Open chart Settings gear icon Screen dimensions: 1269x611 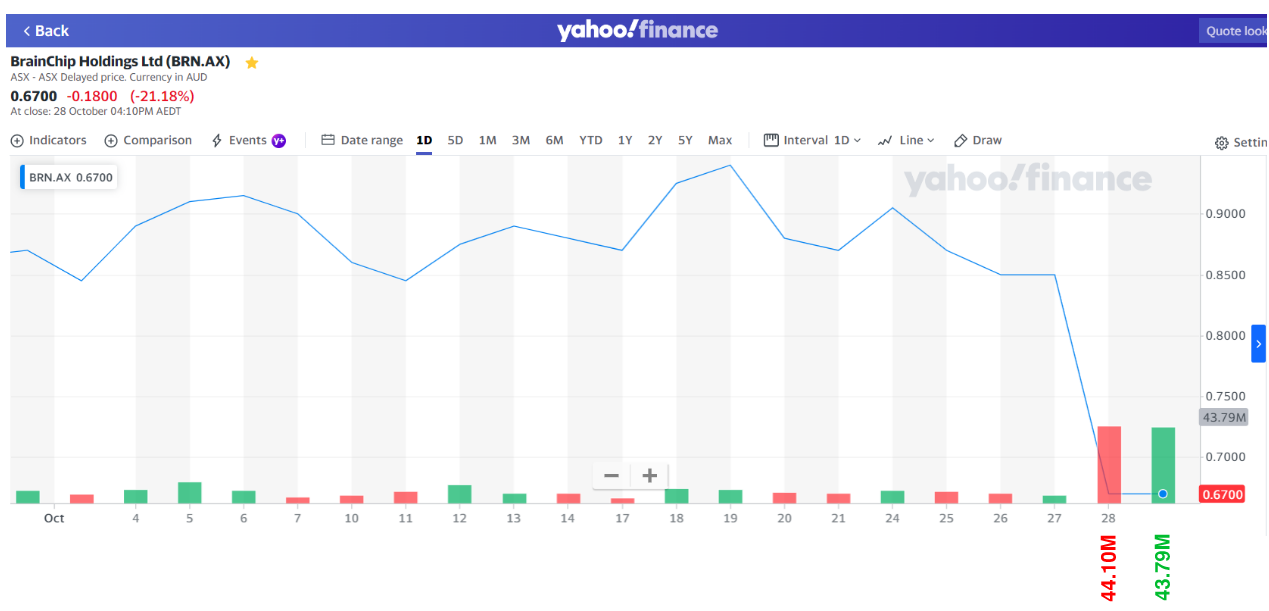pos(1221,143)
